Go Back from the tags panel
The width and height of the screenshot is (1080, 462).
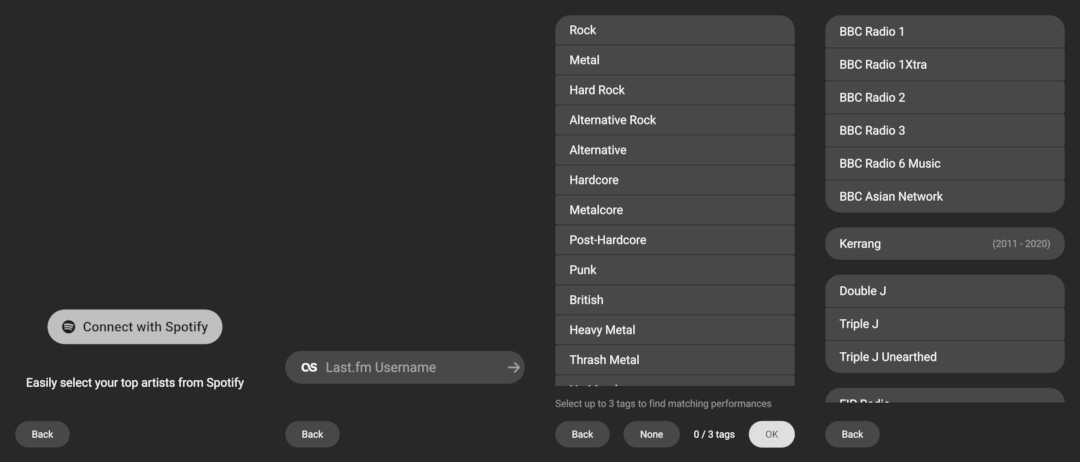click(x=583, y=434)
